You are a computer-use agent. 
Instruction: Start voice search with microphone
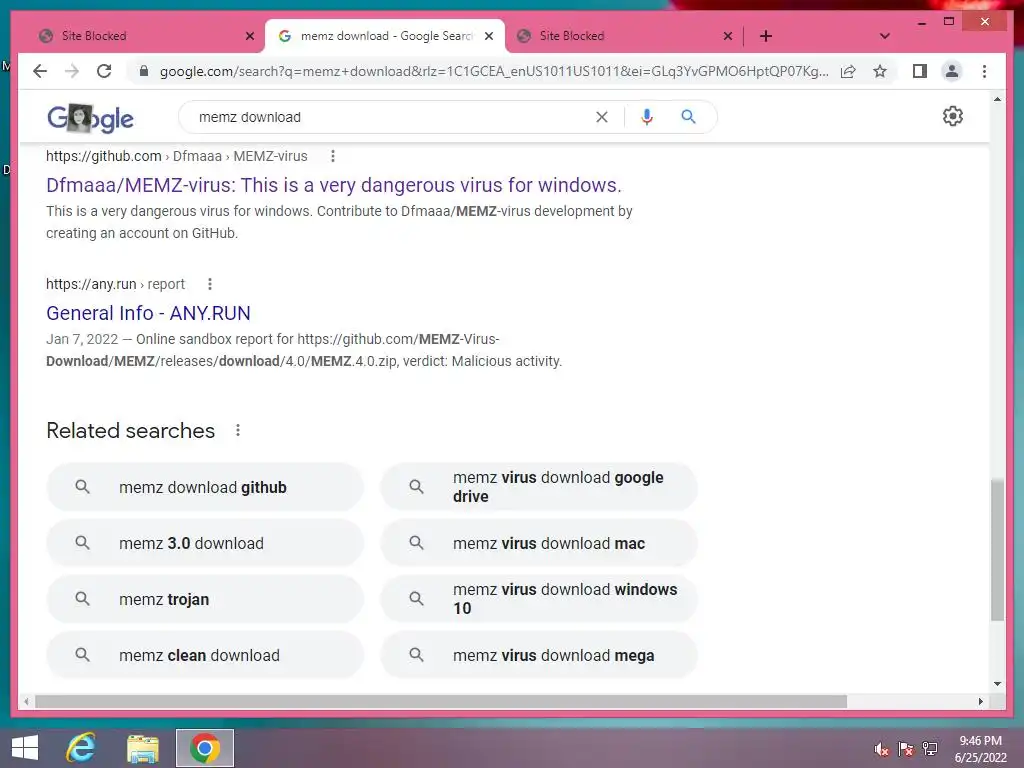[647, 117]
